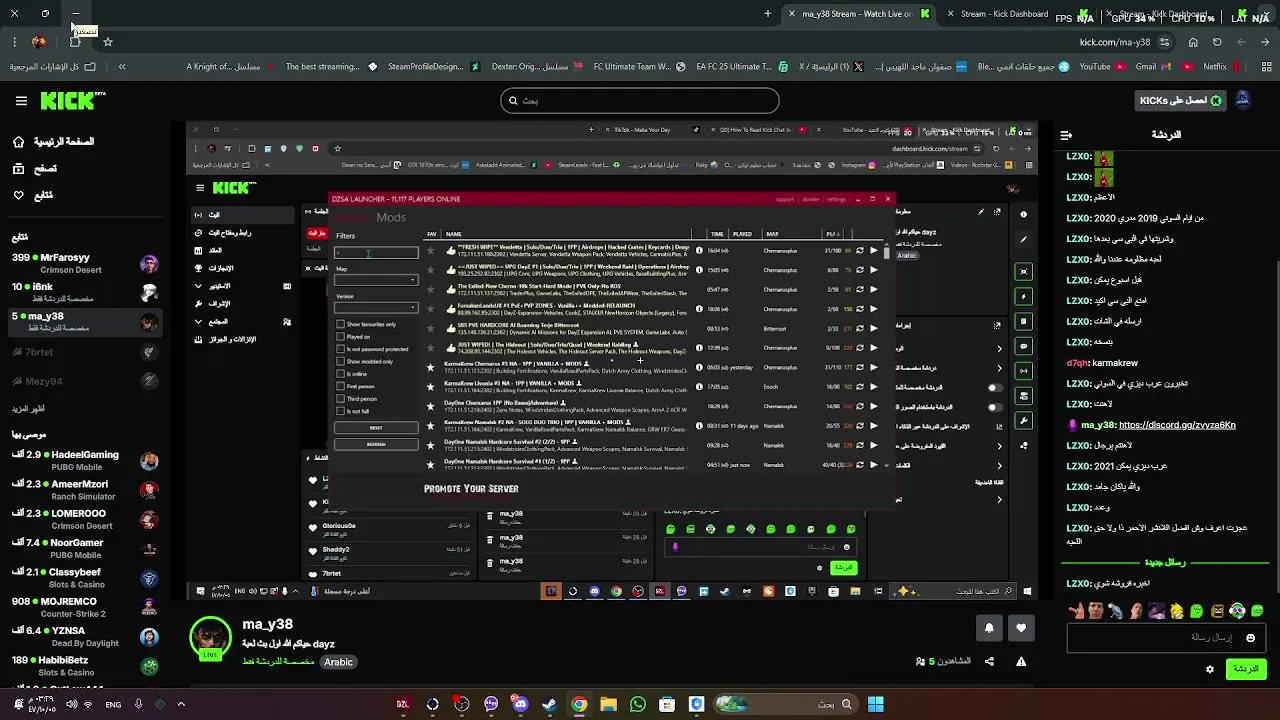Click the chat message input field
Screen dimensions: 1280x720
coord(1166,637)
